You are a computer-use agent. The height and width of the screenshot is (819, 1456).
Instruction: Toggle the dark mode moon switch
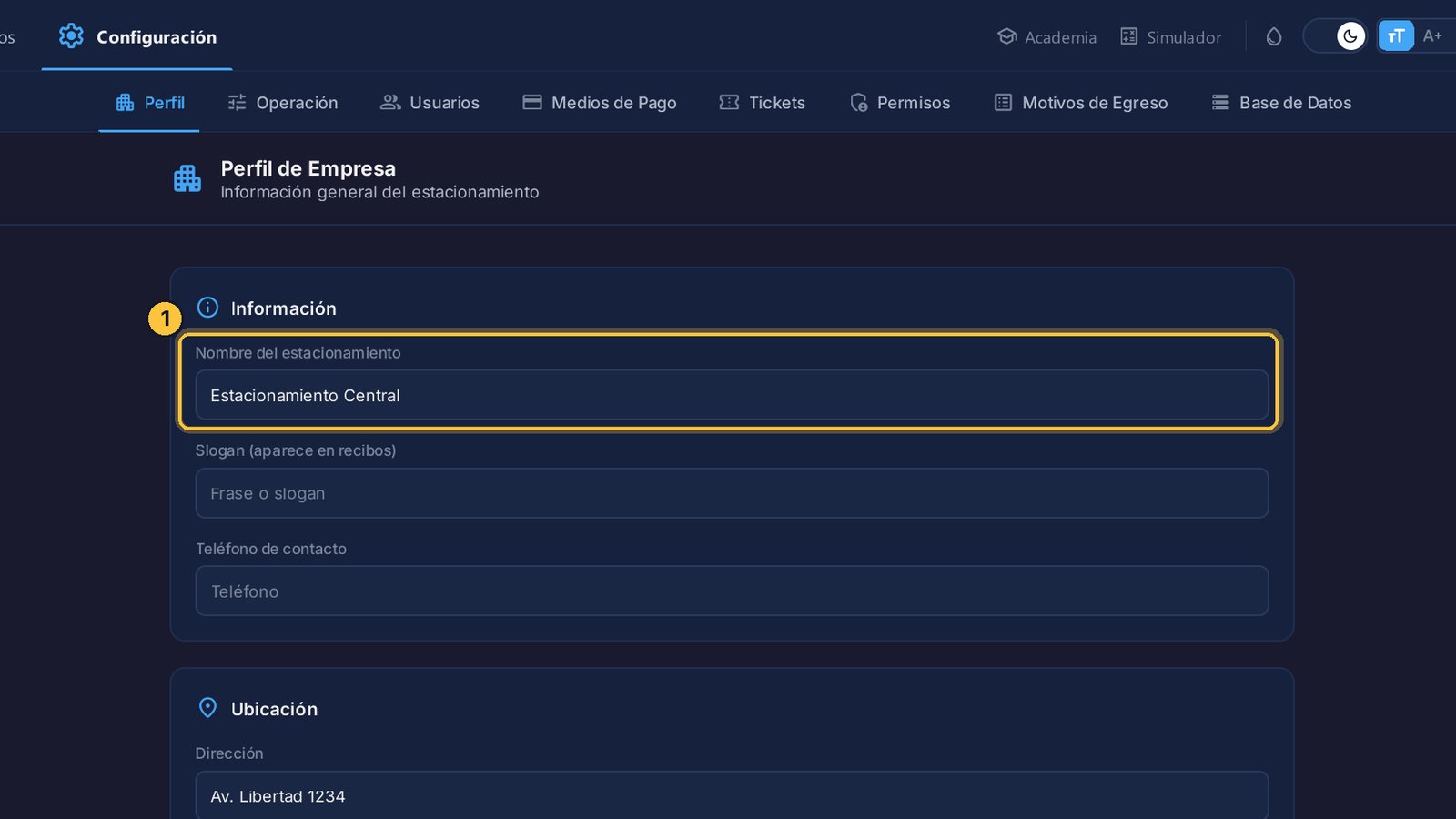[1335, 36]
